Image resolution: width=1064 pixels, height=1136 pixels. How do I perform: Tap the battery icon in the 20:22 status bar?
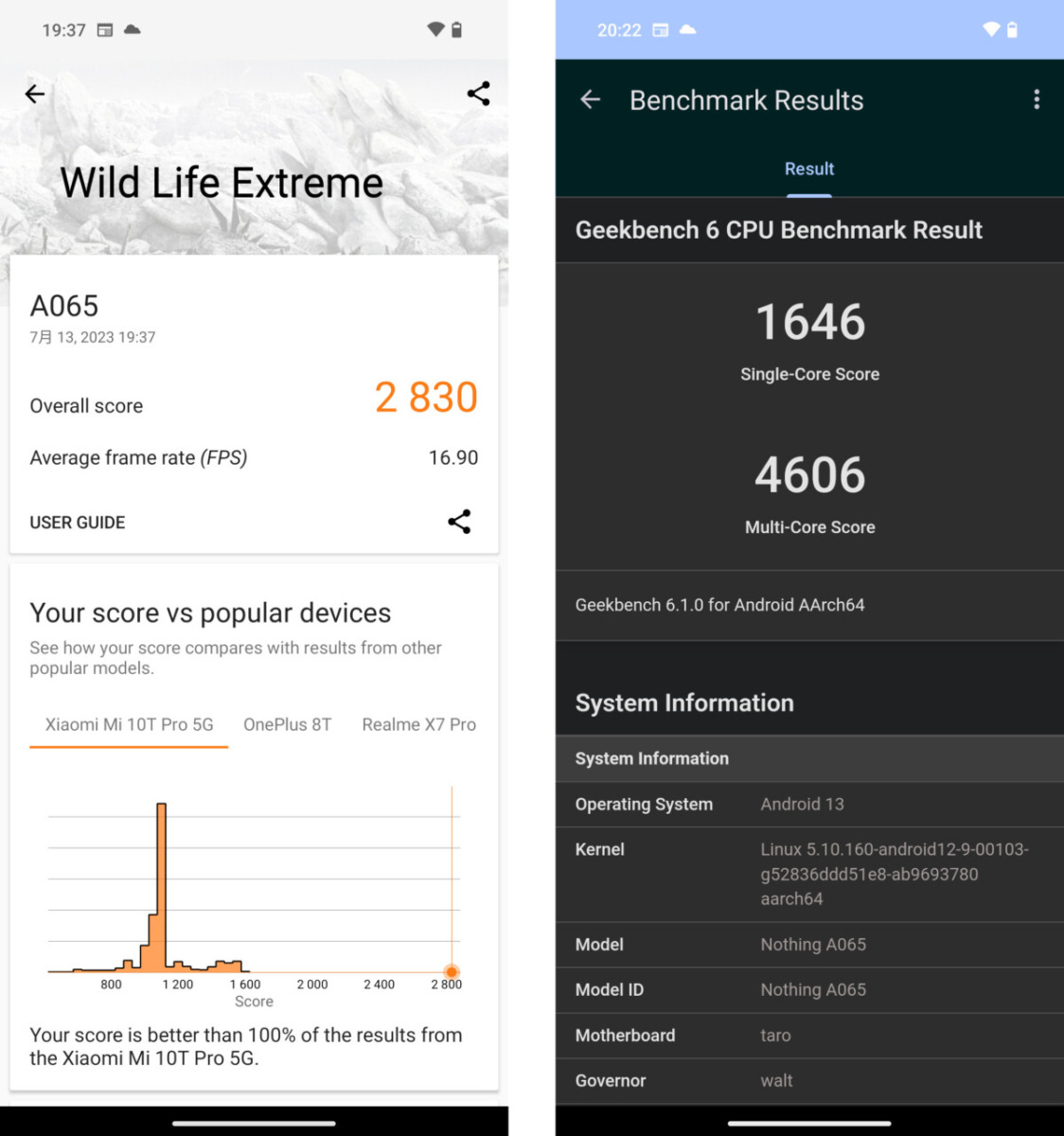point(1012,29)
